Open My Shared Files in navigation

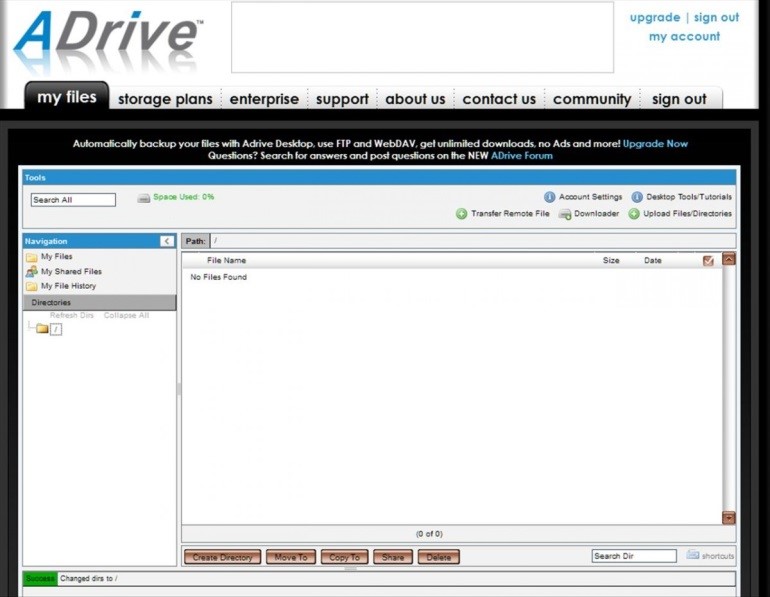point(71,271)
